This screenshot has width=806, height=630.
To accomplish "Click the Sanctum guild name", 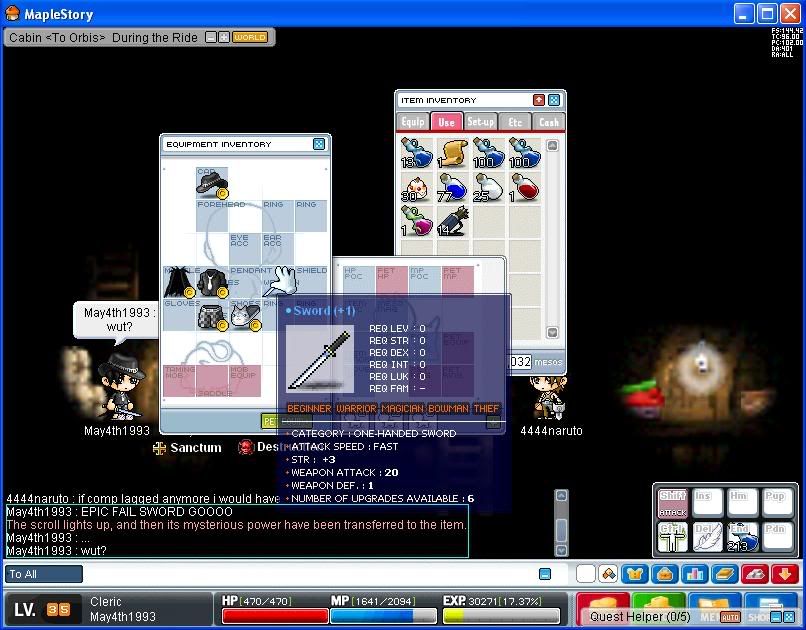I will (196, 448).
